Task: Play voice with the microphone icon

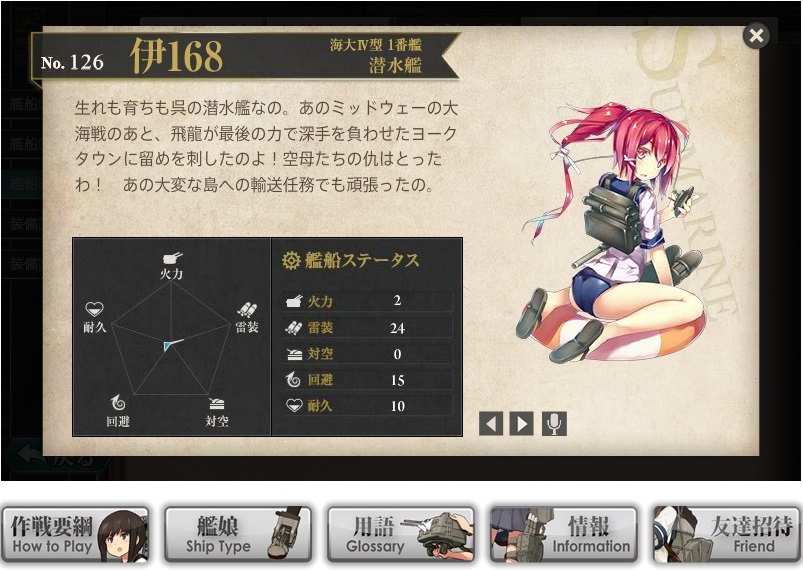Action: click(x=554, y=424)
